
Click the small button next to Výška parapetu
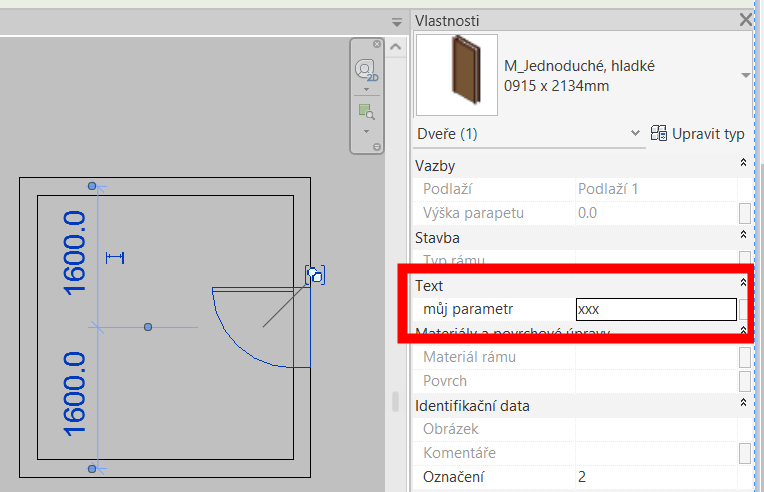(x=745, y=213)
